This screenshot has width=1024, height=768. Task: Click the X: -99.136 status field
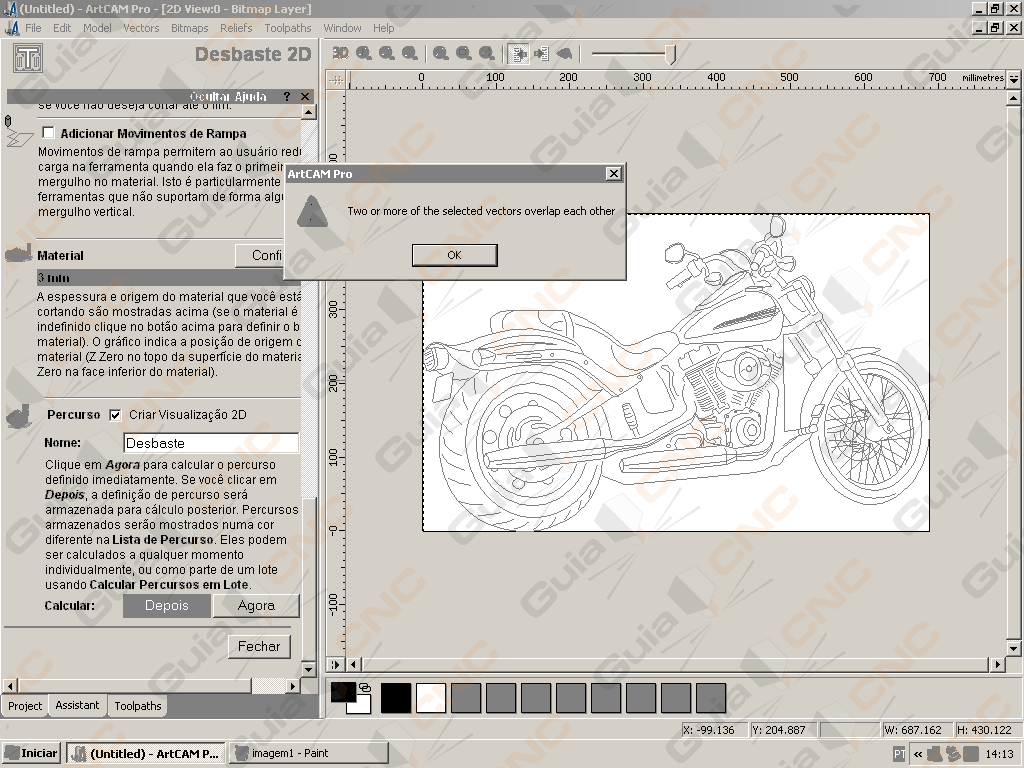tap(714, 730)
